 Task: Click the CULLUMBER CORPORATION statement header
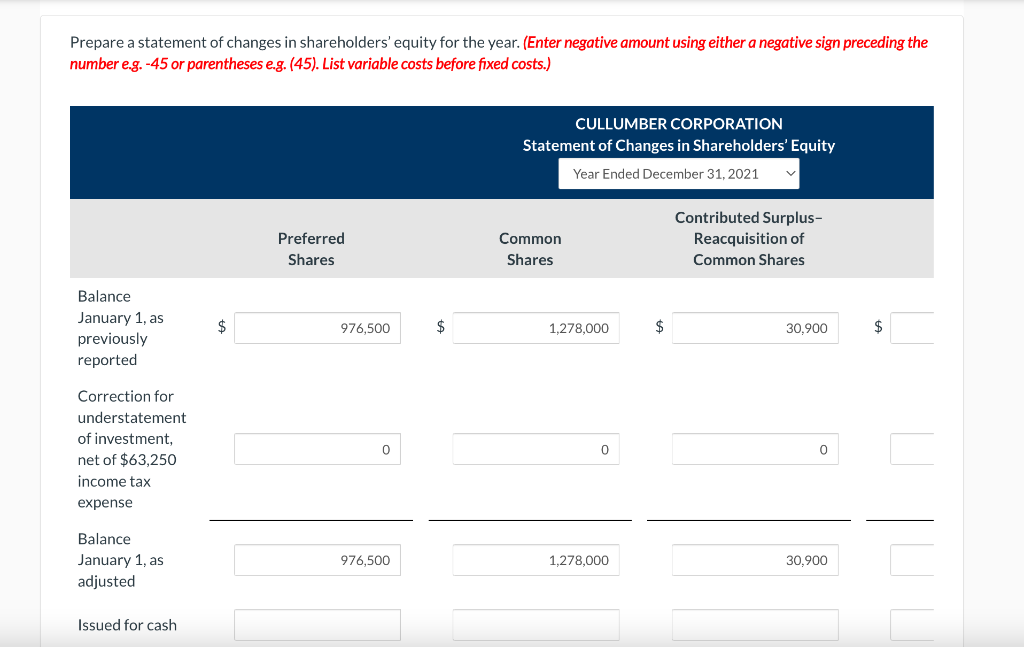(679, 123)
